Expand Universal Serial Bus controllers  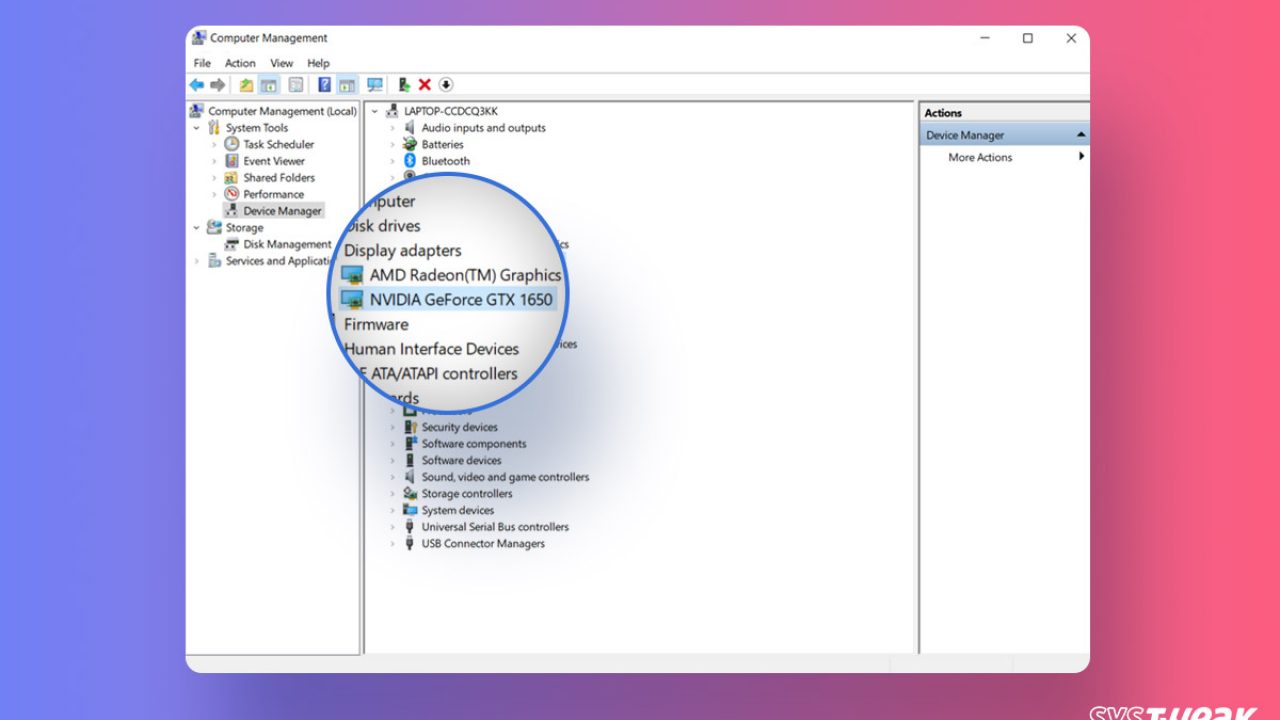click(x=393, y=527)
